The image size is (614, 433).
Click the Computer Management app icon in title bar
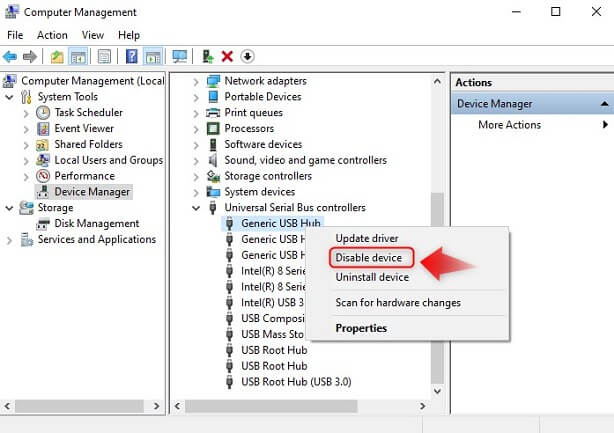pyautogui.click(x=11, y=12)
